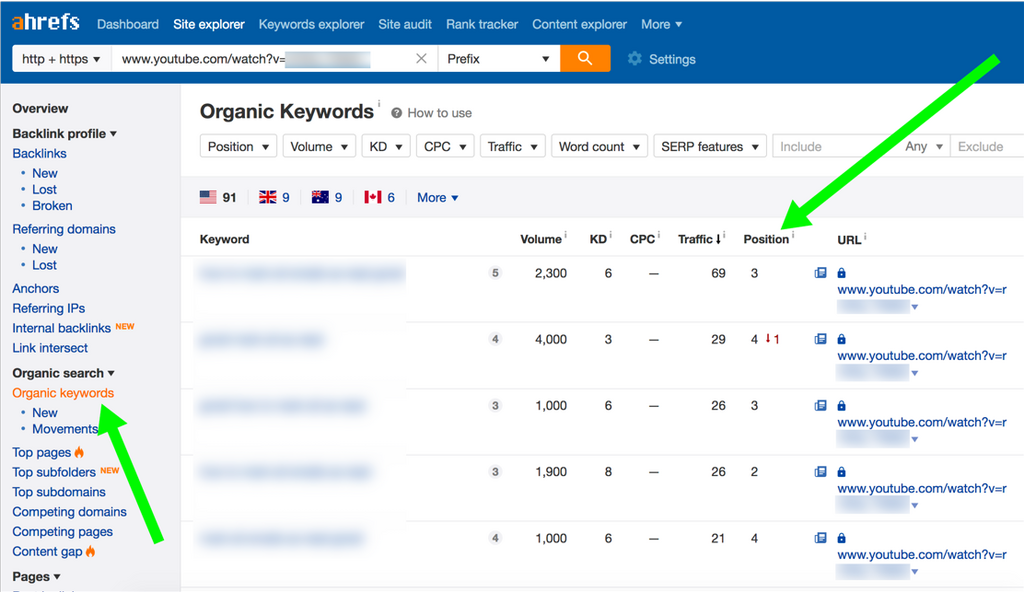Open Content gap in the sidebar
This screenshot has width=1024, height=592.
[x=48, y=551]
